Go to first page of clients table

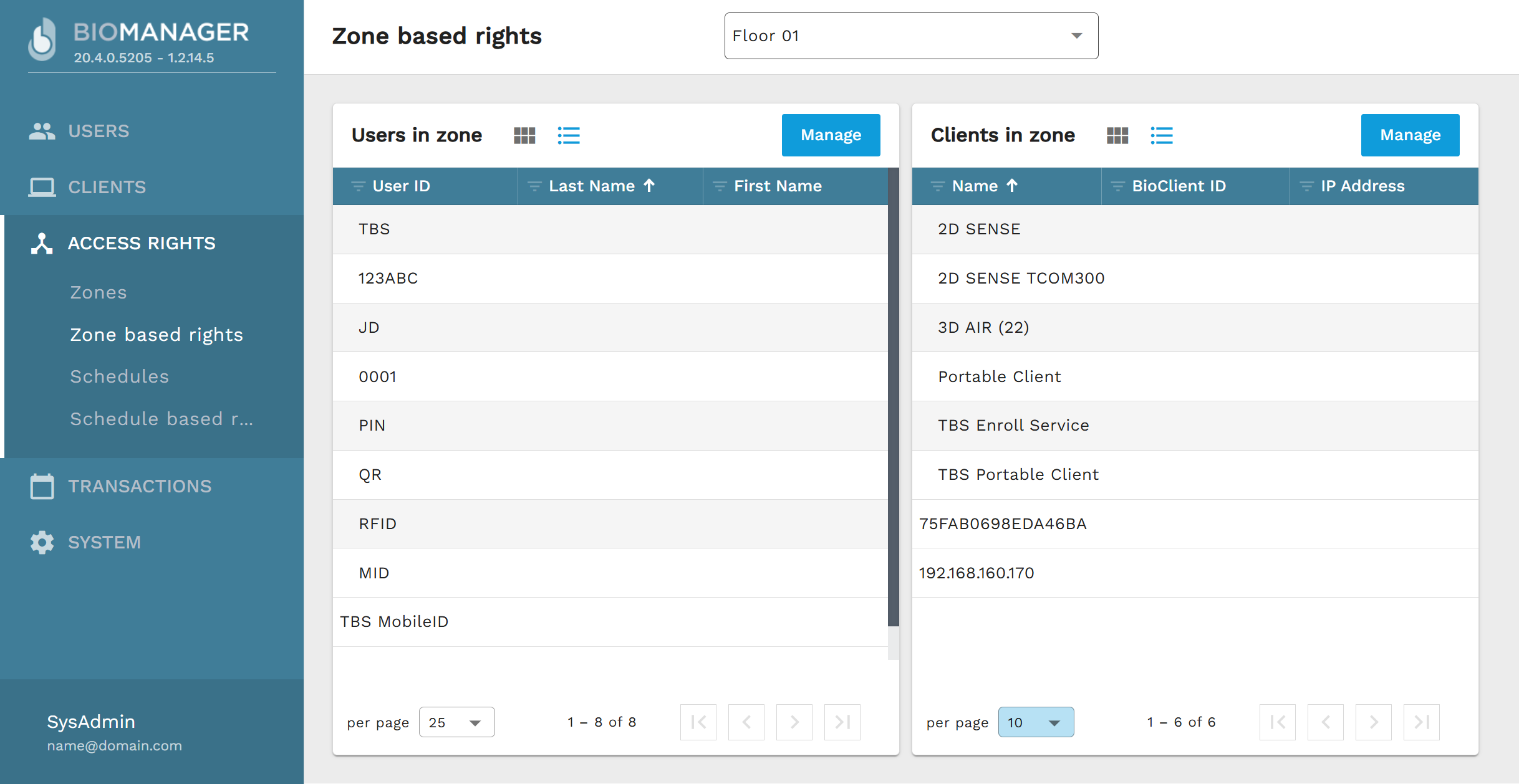tap(1277, 722)
